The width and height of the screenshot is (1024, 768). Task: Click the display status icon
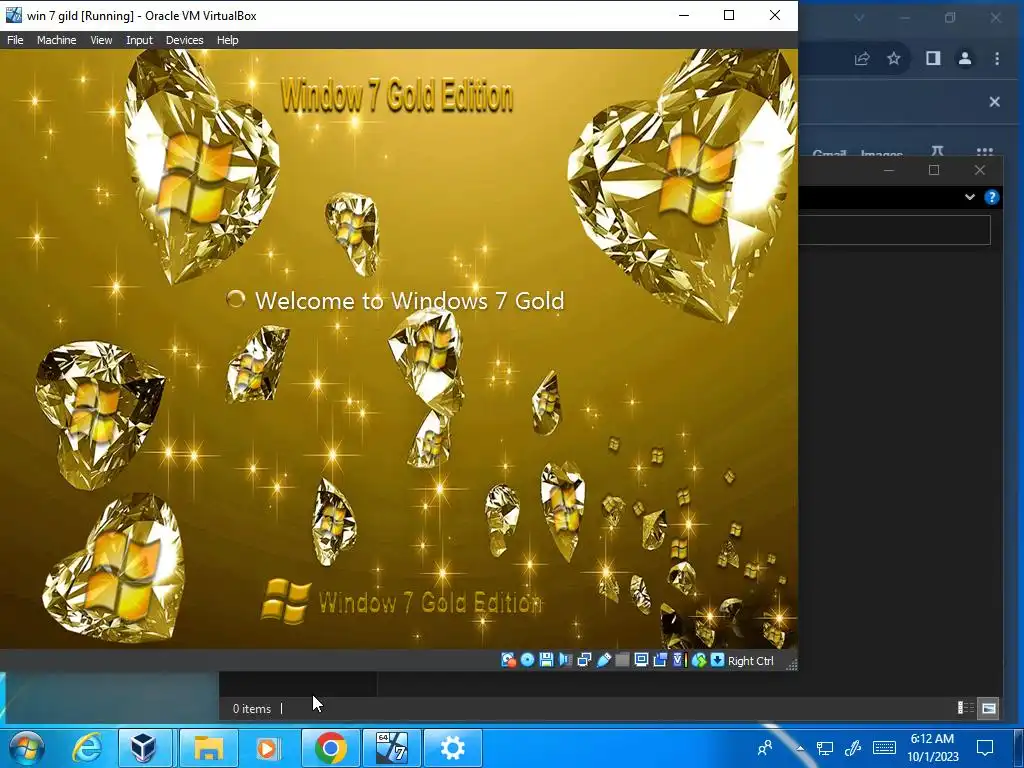point(641,660)
